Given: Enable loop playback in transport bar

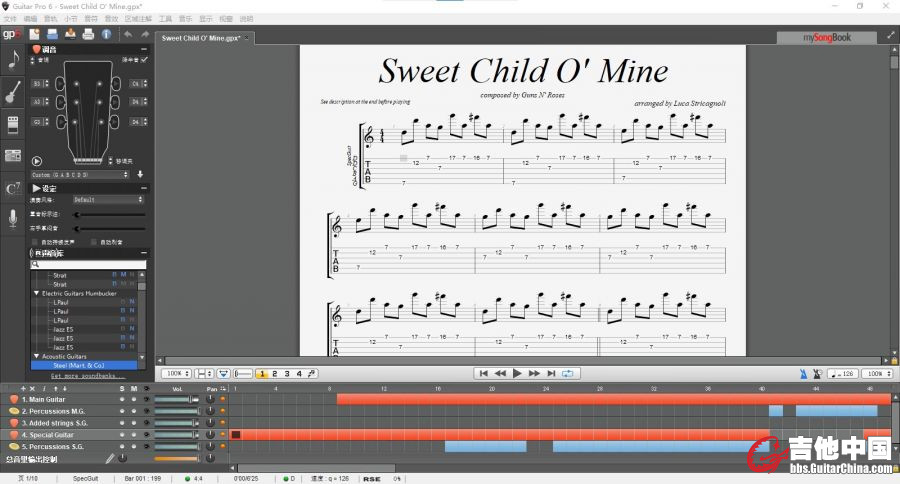Looking at the screenshot, I should pyautogui.click(x=568, y=373).
